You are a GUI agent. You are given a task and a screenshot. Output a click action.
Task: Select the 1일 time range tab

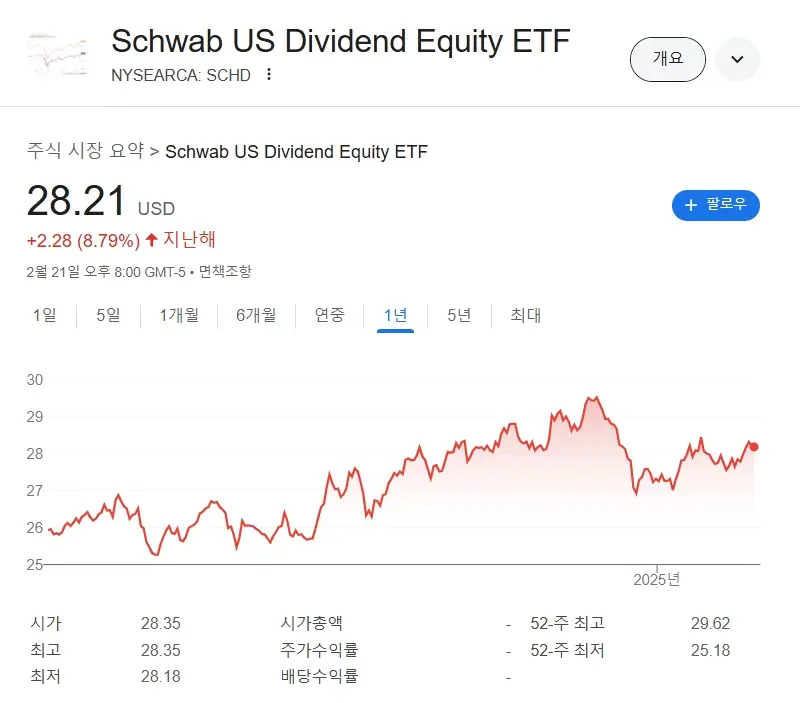(44, 315)
